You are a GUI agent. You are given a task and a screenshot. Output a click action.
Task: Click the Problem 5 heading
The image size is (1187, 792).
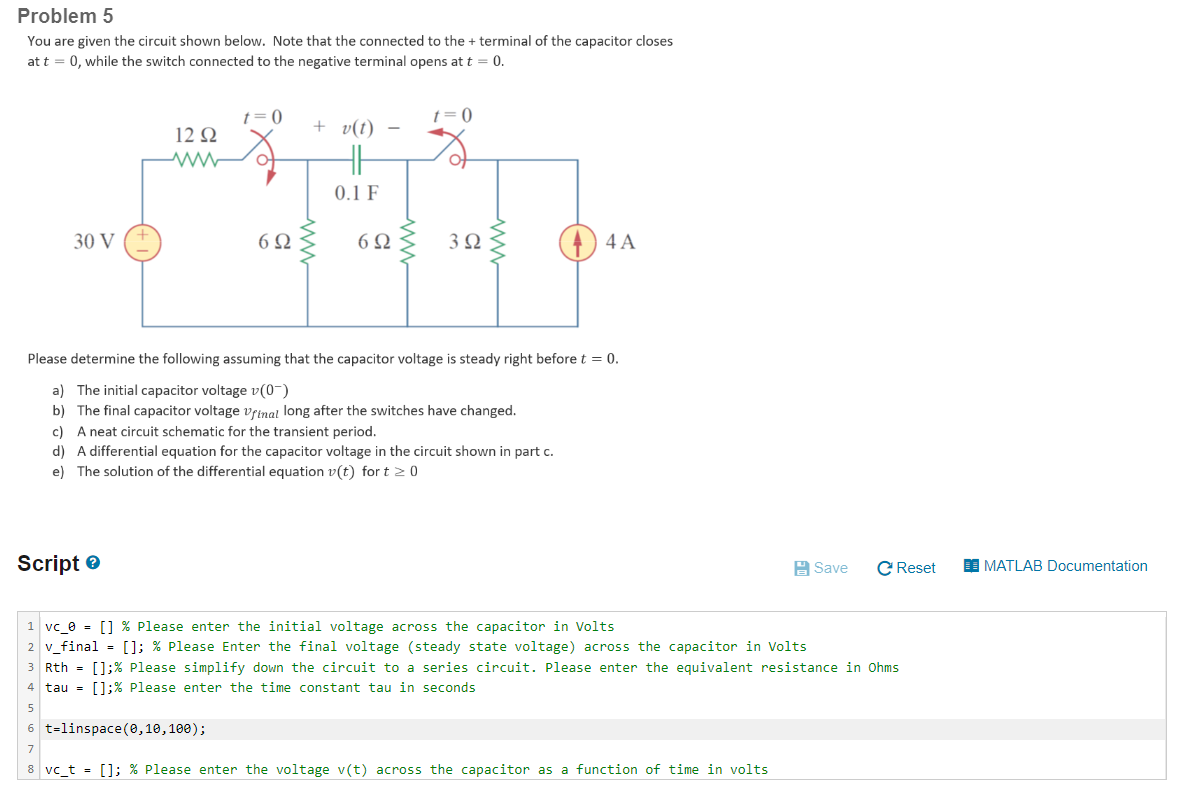click(x=65, y=16)
